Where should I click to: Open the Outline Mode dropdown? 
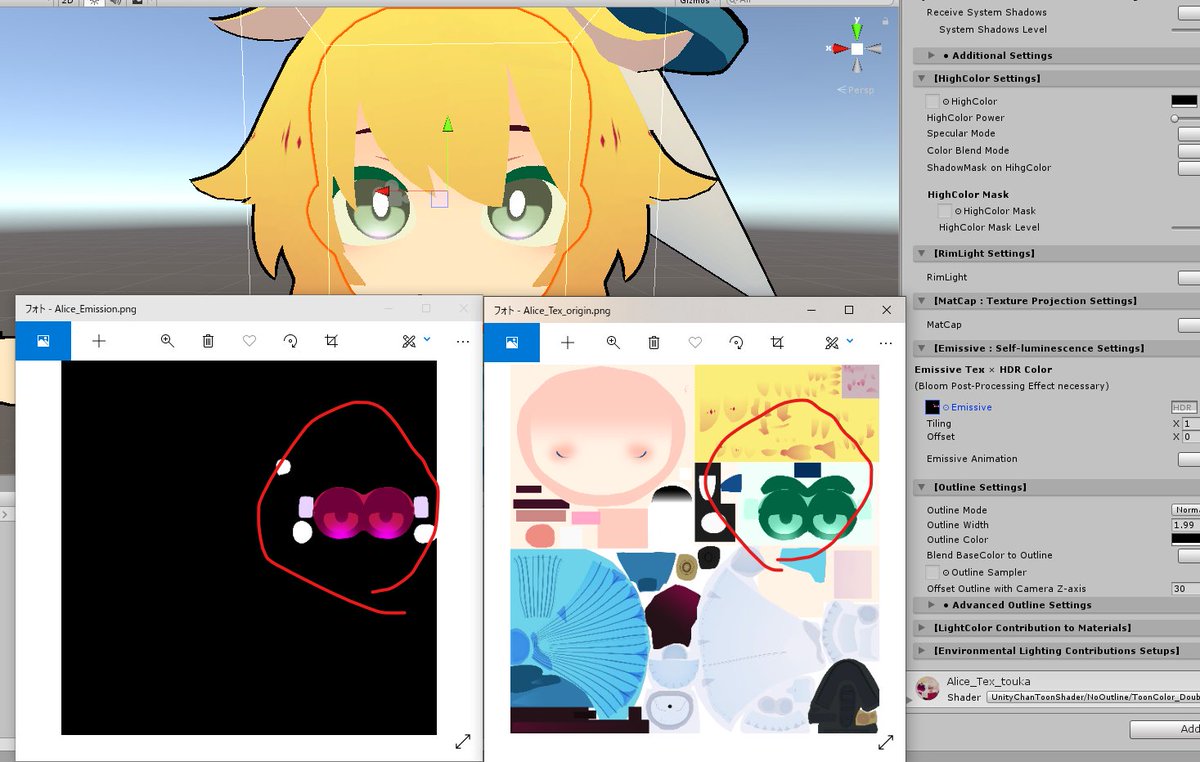pyautogui.click(x=1186, y=510)
